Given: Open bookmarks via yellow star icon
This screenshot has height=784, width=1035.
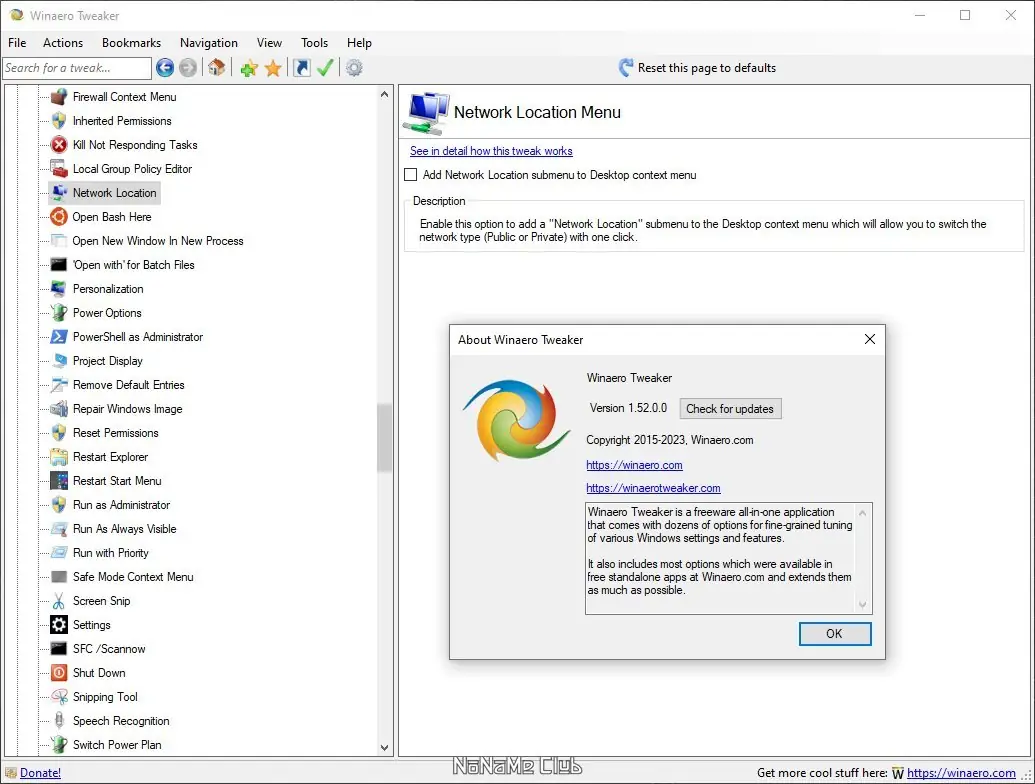Looking at the screenshot, I should (273, 68).
